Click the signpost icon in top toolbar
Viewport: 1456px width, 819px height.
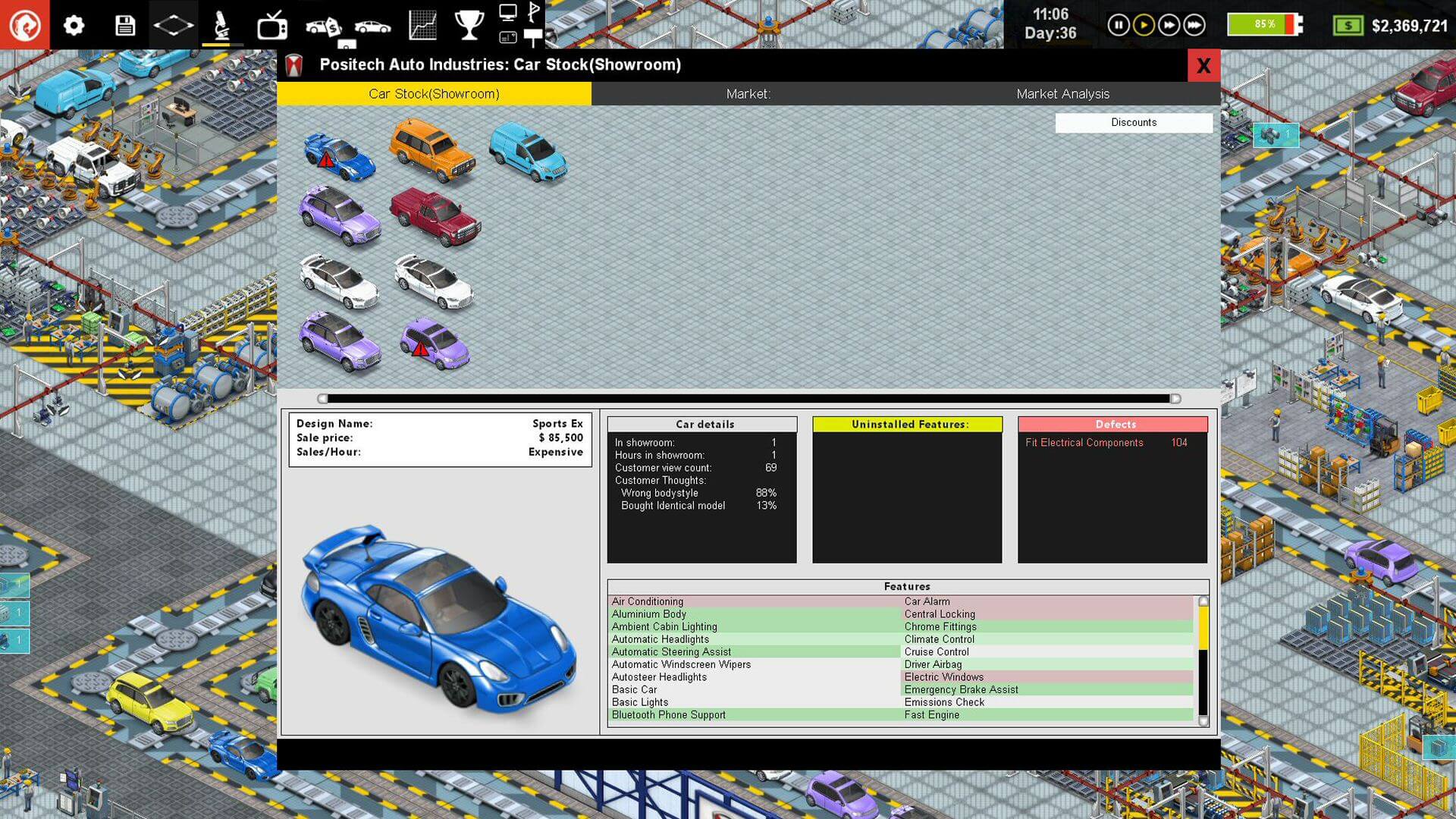coord(534,37)
